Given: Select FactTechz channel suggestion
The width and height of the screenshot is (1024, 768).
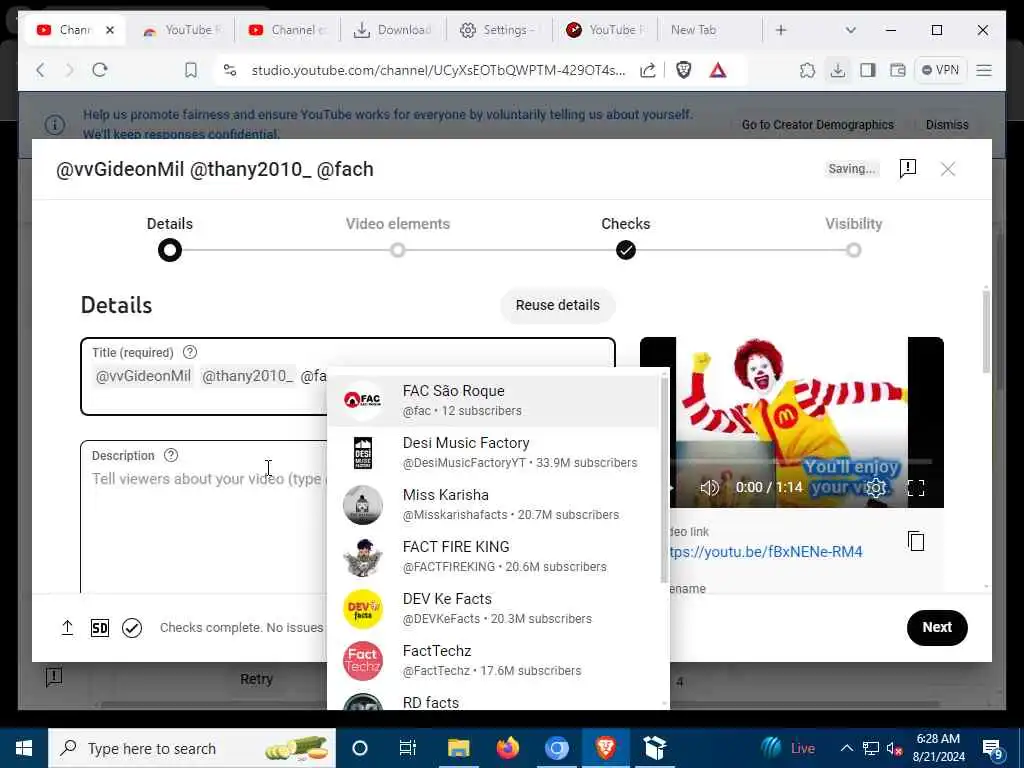Looking at the screenshot, I should (494, 660).
